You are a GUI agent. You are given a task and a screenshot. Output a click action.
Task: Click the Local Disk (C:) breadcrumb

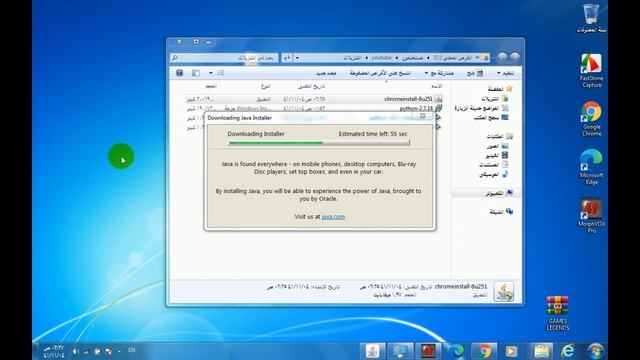coord(452,58)
